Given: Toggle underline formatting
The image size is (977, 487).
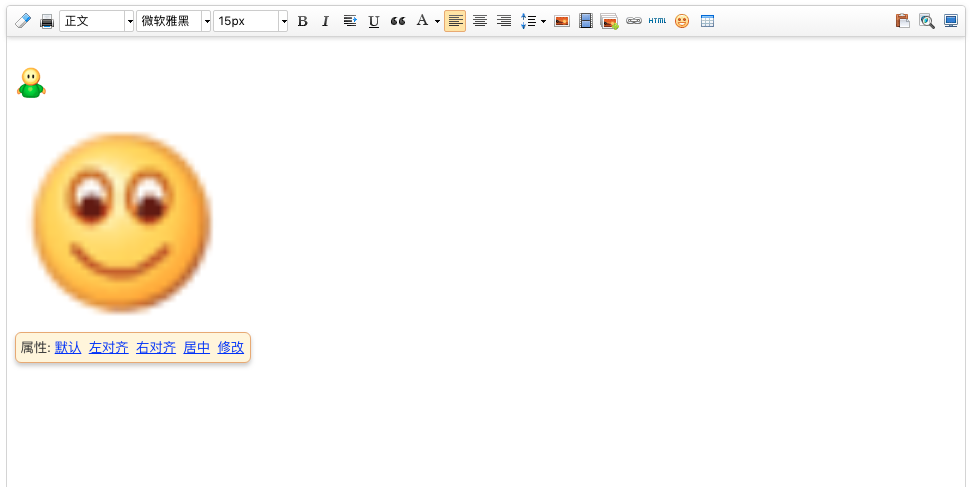Looking at the screenshot, I should tap(373, 21).
